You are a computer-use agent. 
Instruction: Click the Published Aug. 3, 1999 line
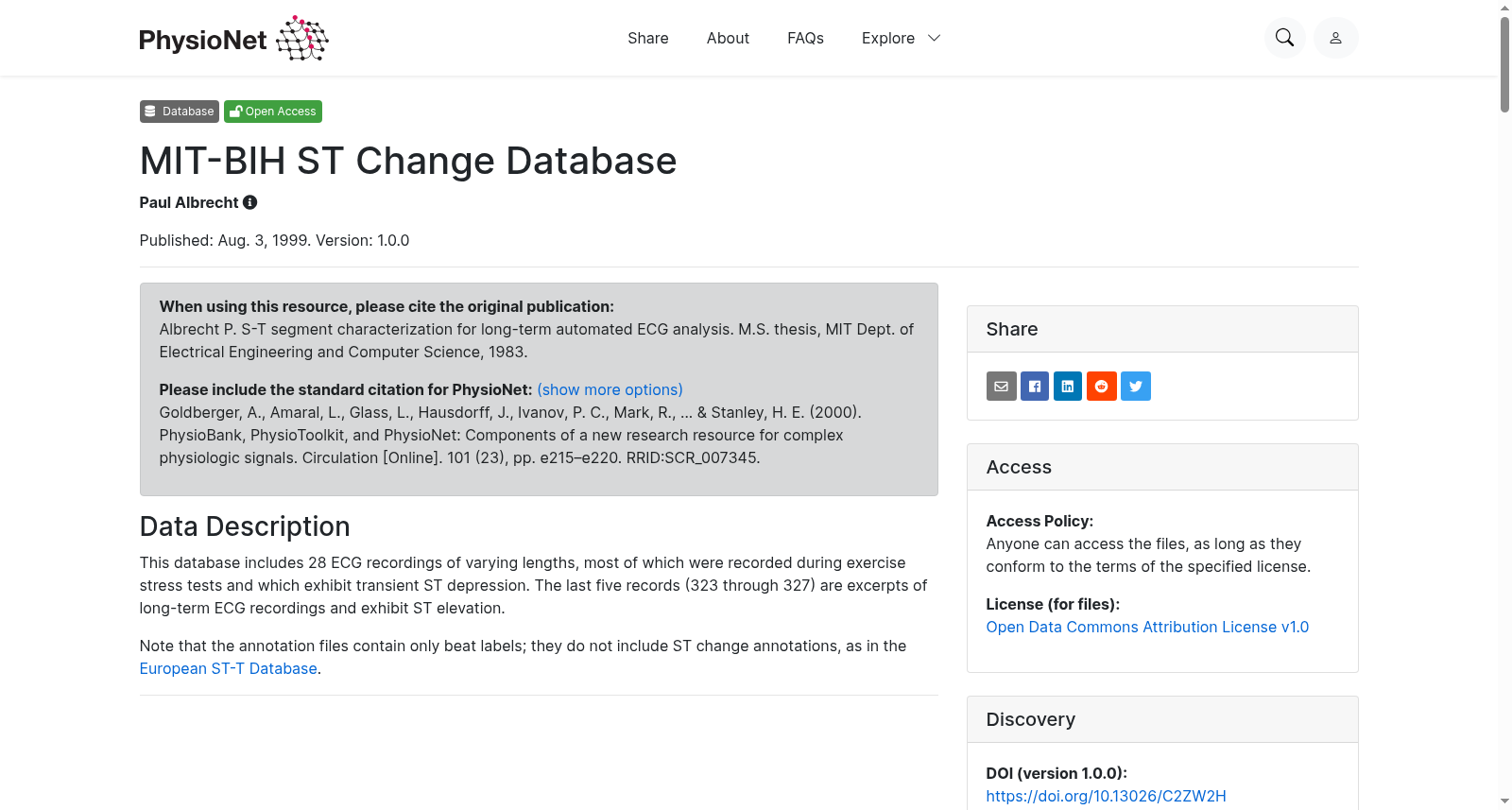(274, 240)
